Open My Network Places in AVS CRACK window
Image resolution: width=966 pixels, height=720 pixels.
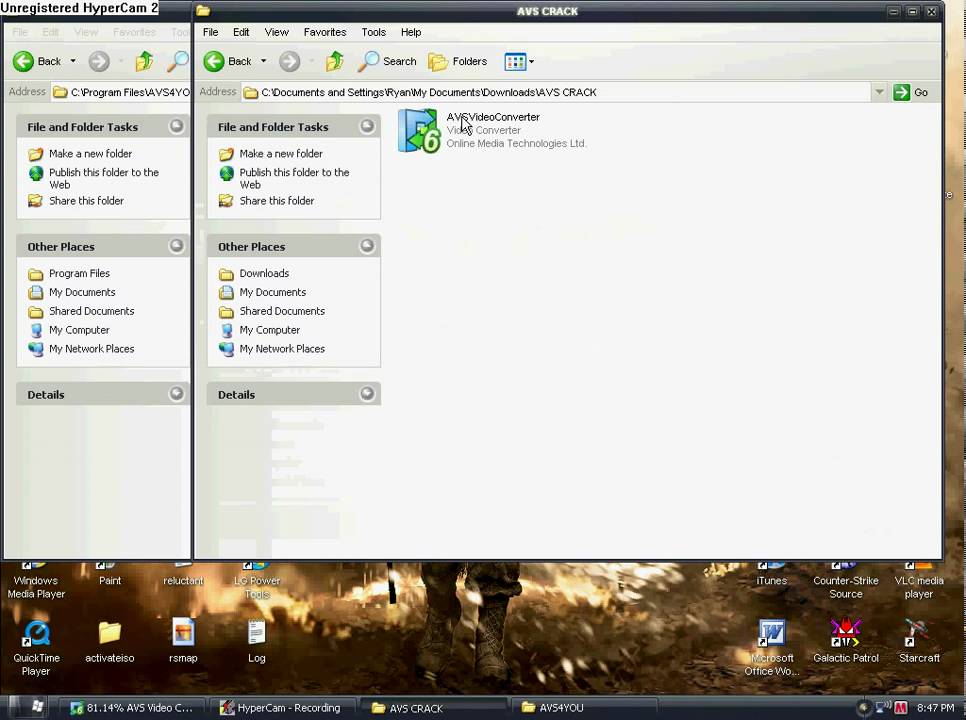[282, 349]
